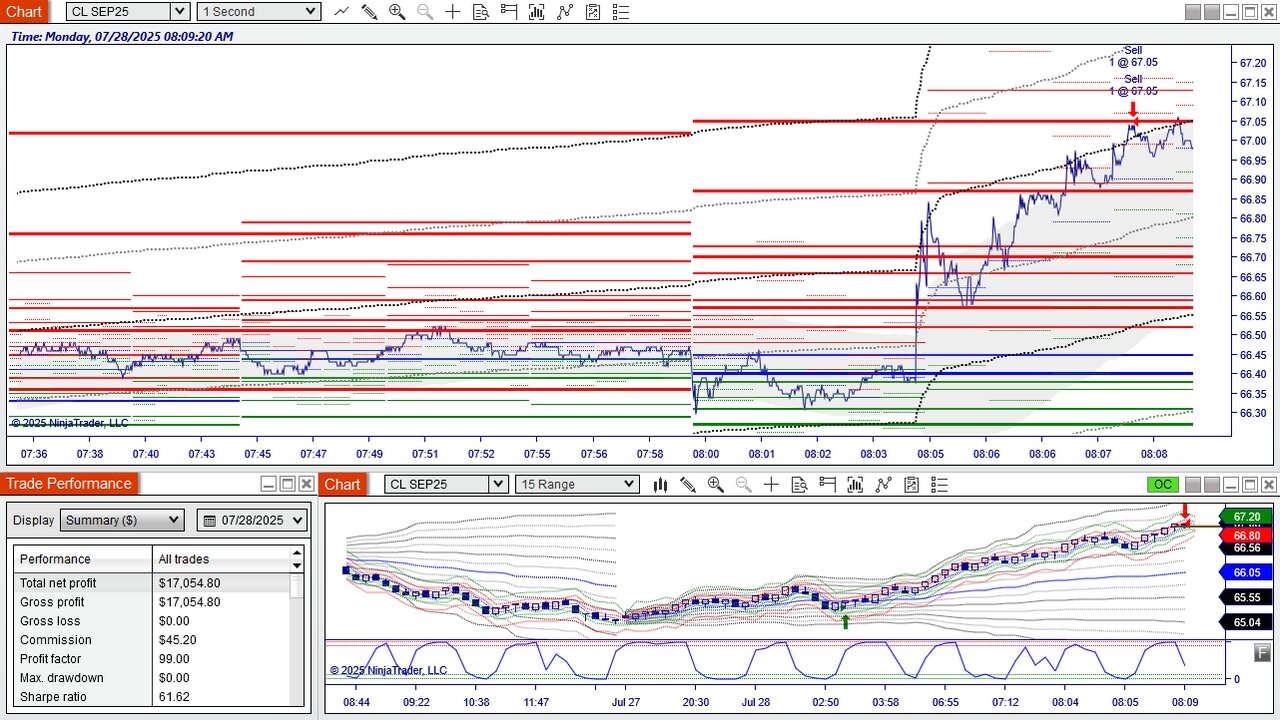This screenshot has height=720, width=1280.
Task: Open Strategies in the 15 Range chart toolbar
Action: click(911, 484)
